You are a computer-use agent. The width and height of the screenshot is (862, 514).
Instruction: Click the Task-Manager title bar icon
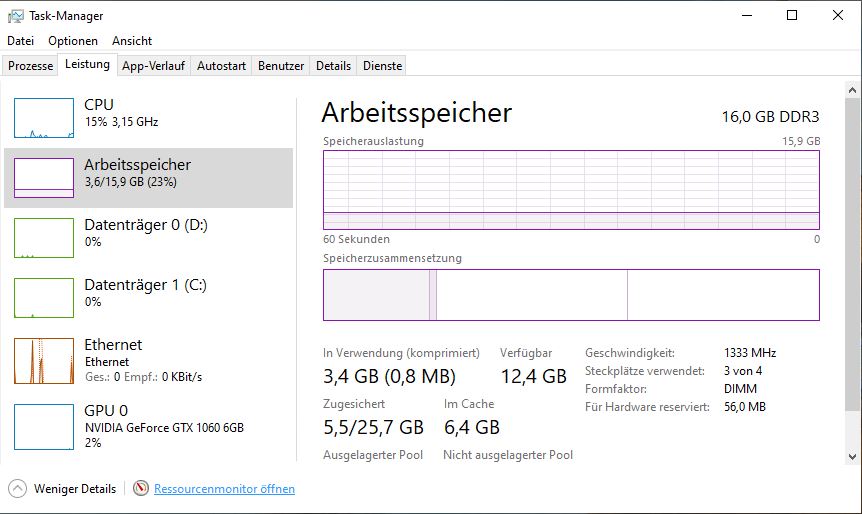pos(15,16)
